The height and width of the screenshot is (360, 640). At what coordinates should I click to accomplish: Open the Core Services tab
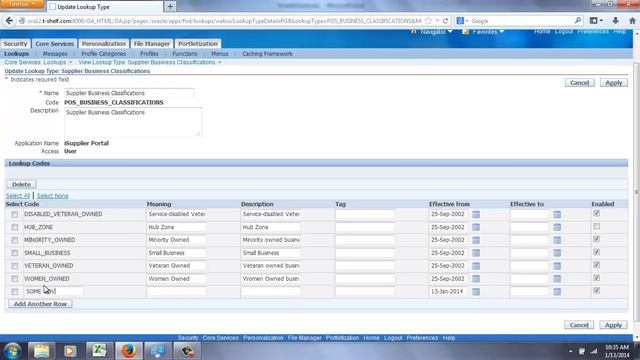(55, 44)
